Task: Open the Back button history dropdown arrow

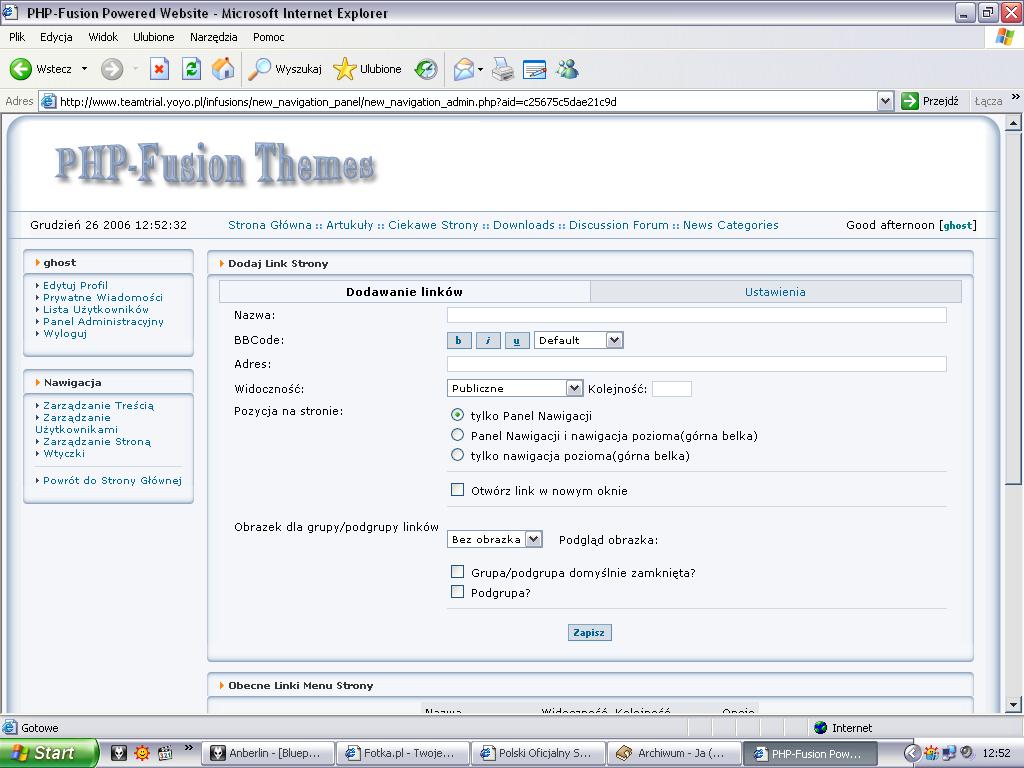Action: [84, 69]
